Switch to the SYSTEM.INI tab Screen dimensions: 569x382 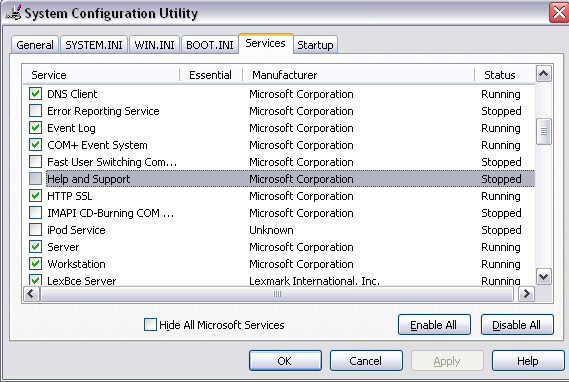94,45
